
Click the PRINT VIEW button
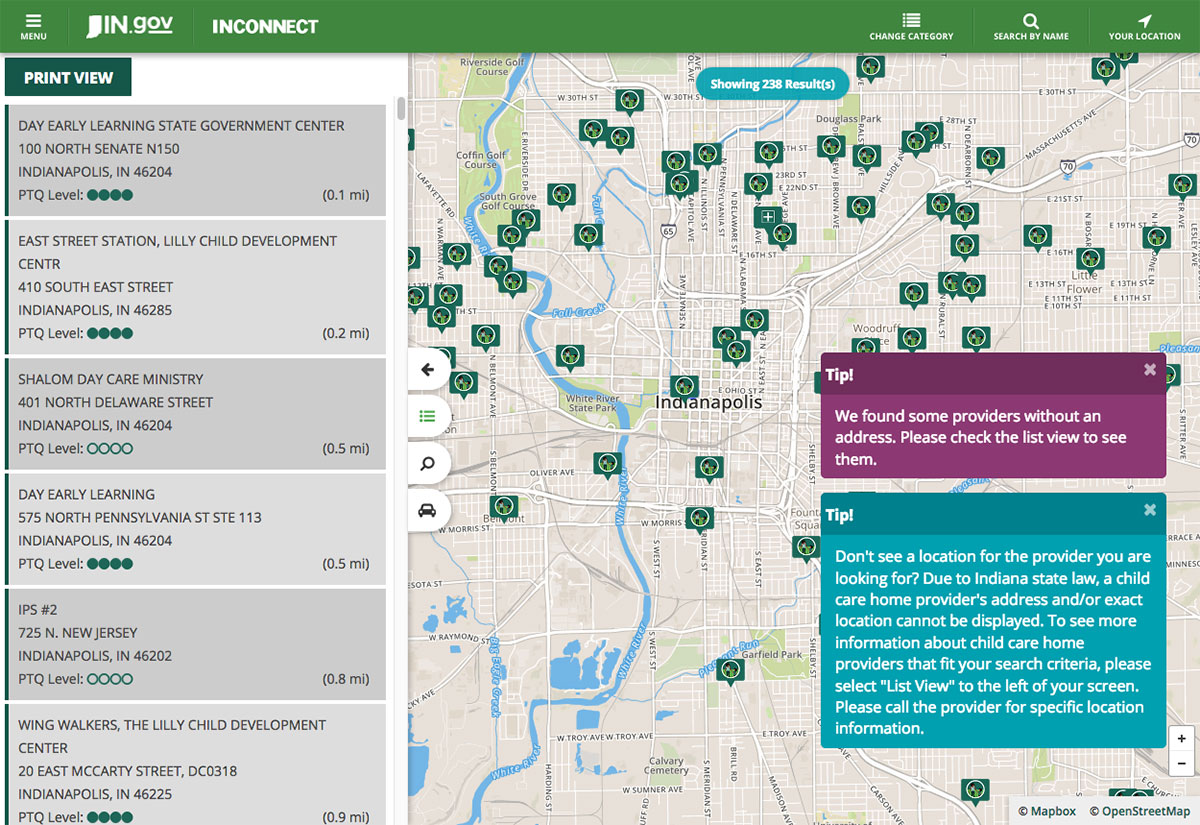click(x=68, y=77)
